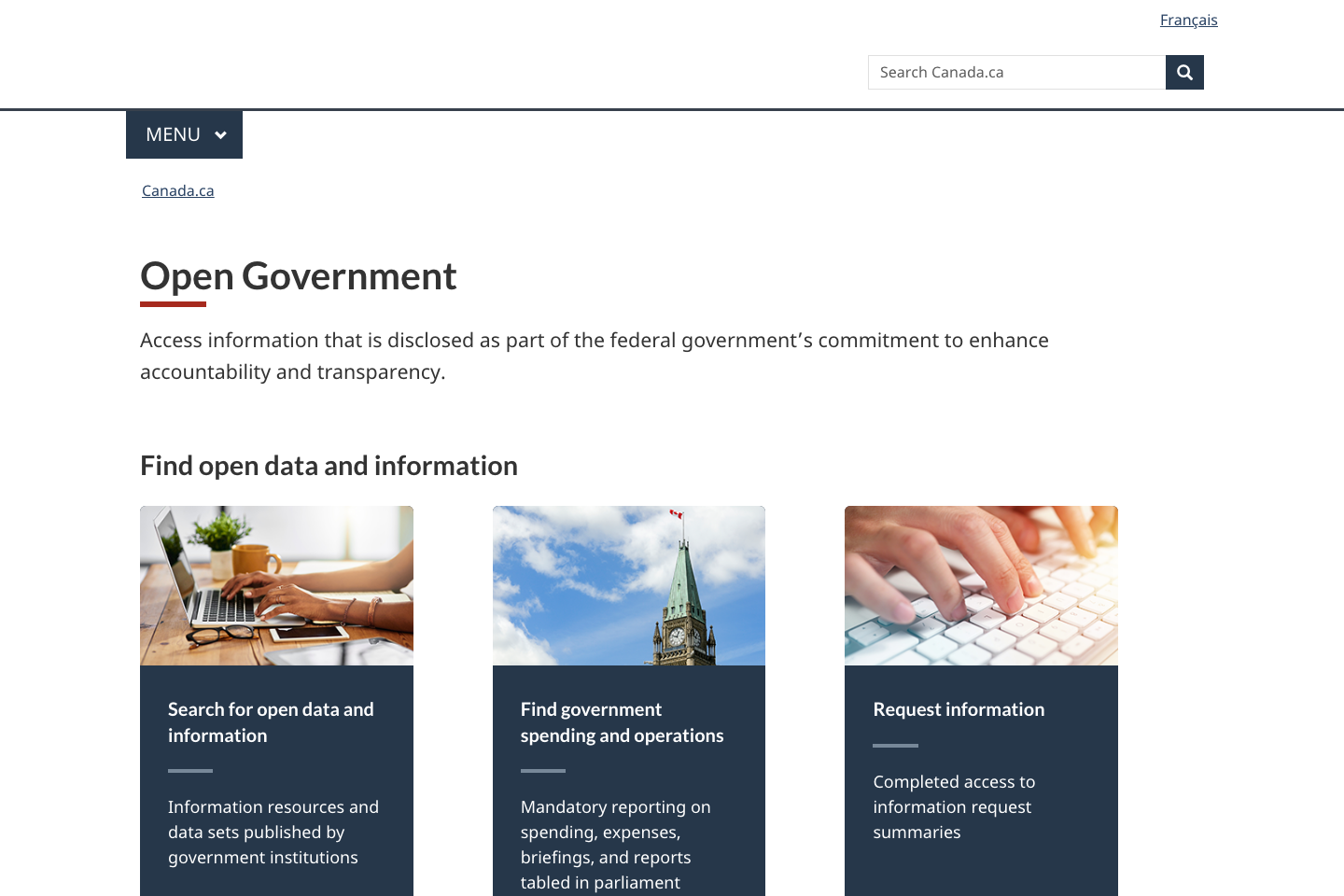Select the Open Government page heading
The width and height of the screenshot is (1344, 896).
pos(298,276)
